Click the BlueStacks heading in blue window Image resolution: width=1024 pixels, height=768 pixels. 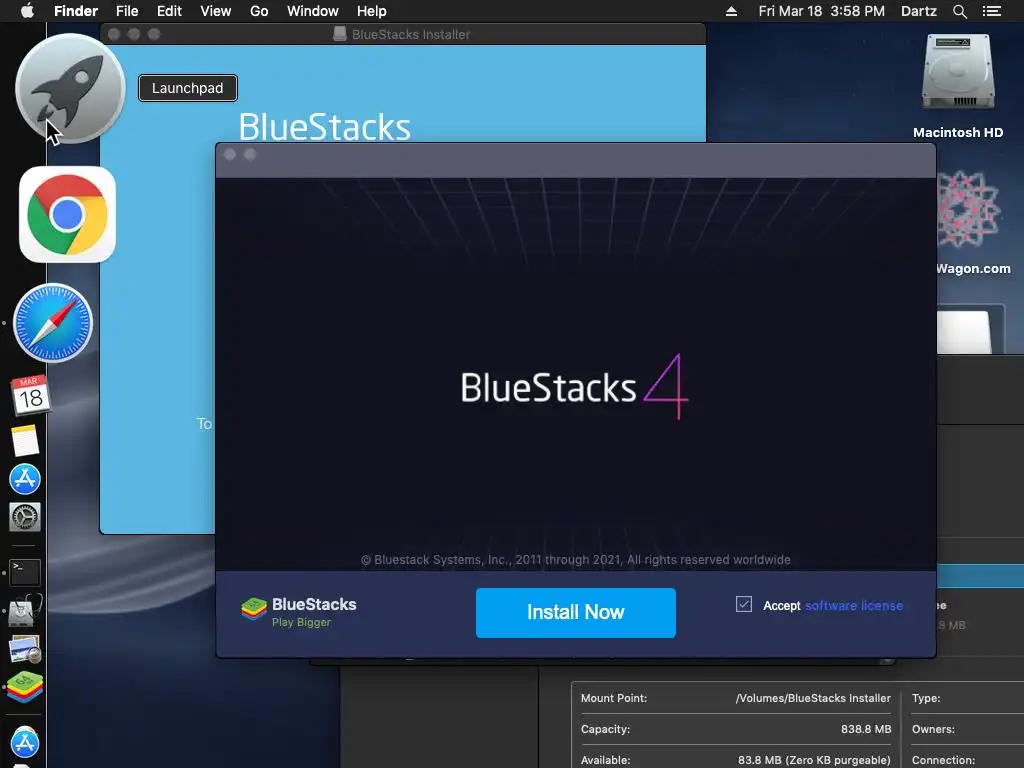coord(325,127)
